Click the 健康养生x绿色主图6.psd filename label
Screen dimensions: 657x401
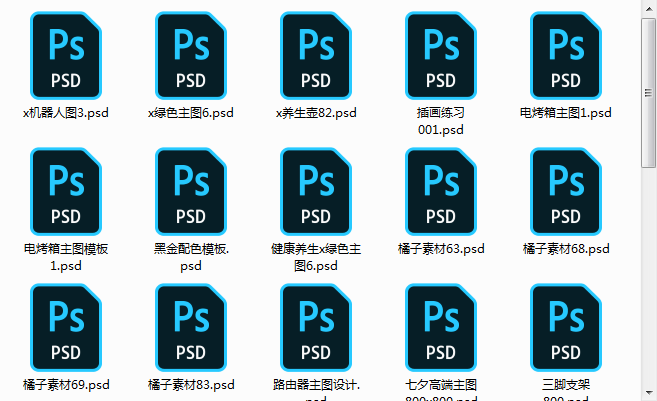click(x=316, y=257)
